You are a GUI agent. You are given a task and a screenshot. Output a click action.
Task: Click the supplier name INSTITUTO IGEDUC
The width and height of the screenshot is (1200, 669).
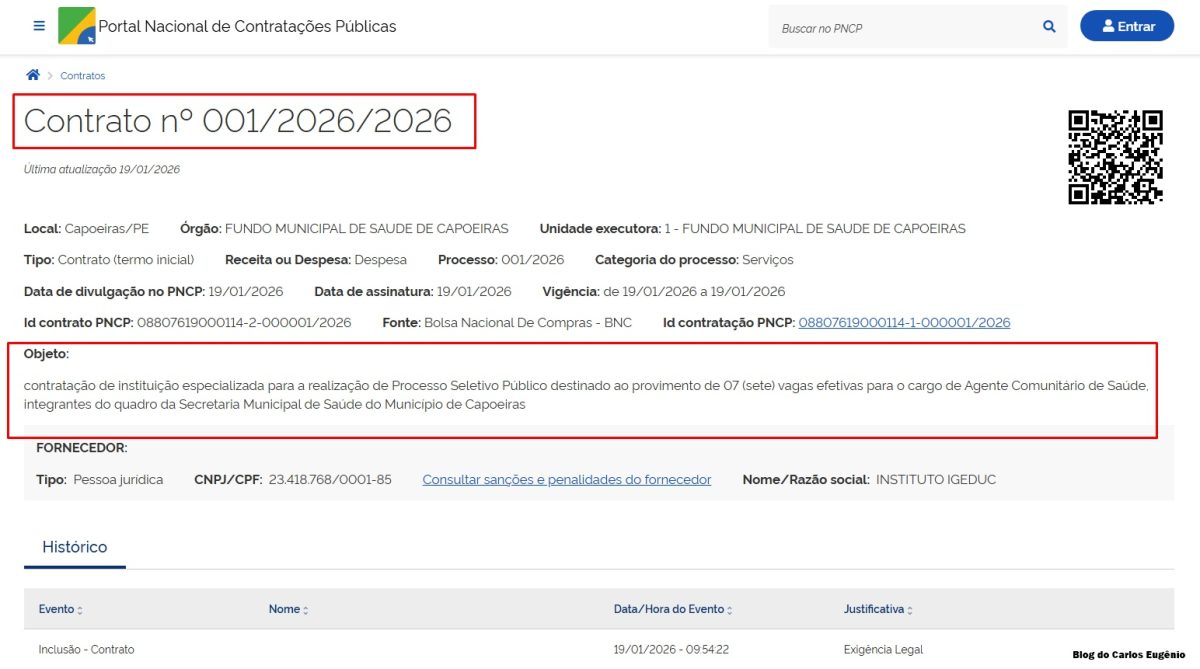[935, 480]
